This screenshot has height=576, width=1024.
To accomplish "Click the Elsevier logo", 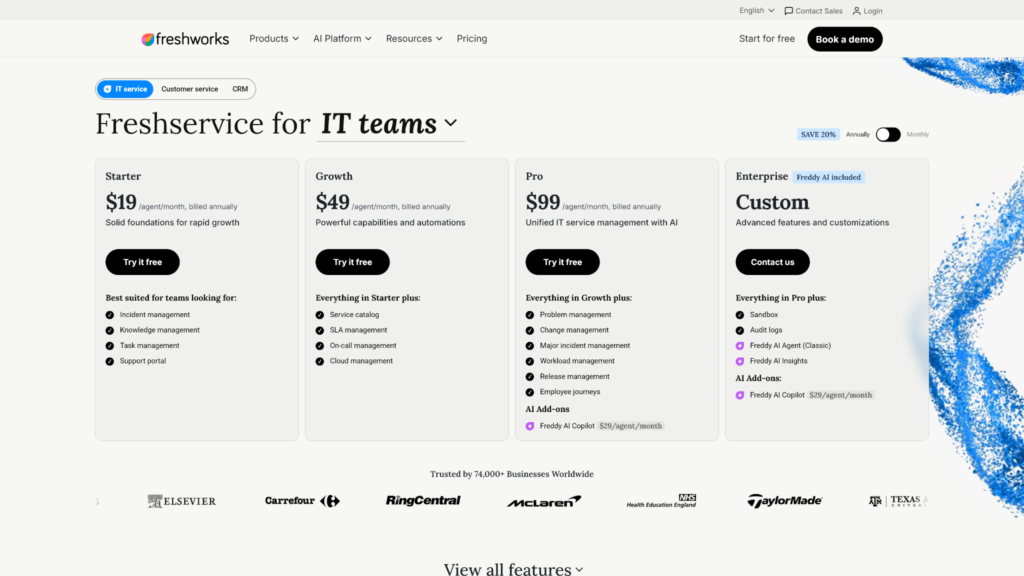I will point(182,501).
